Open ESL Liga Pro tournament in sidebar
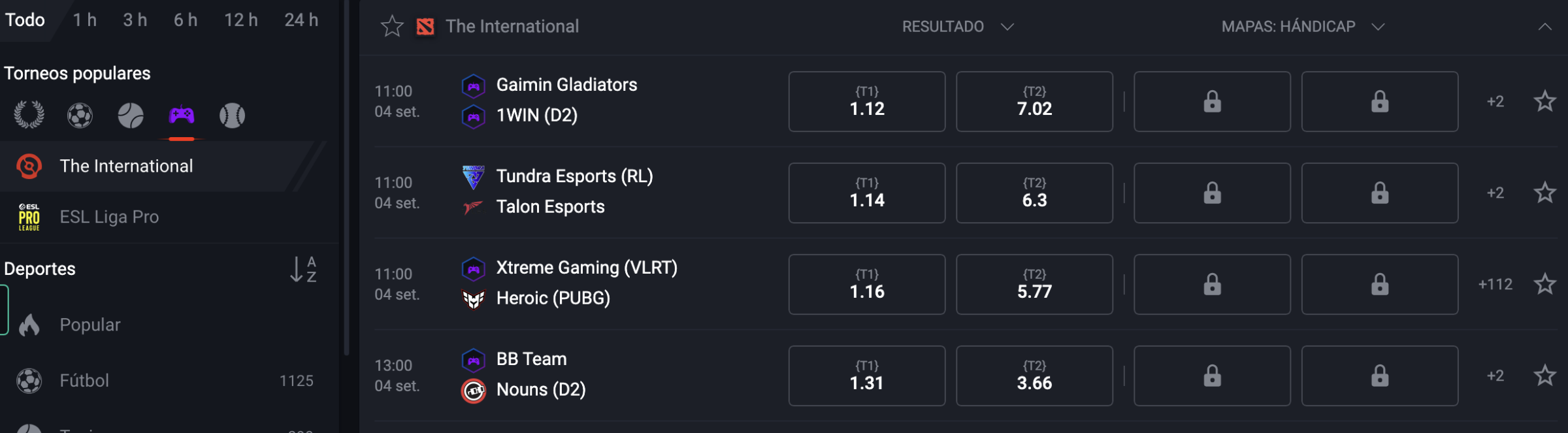1568x433 pixels. [109, 217]
